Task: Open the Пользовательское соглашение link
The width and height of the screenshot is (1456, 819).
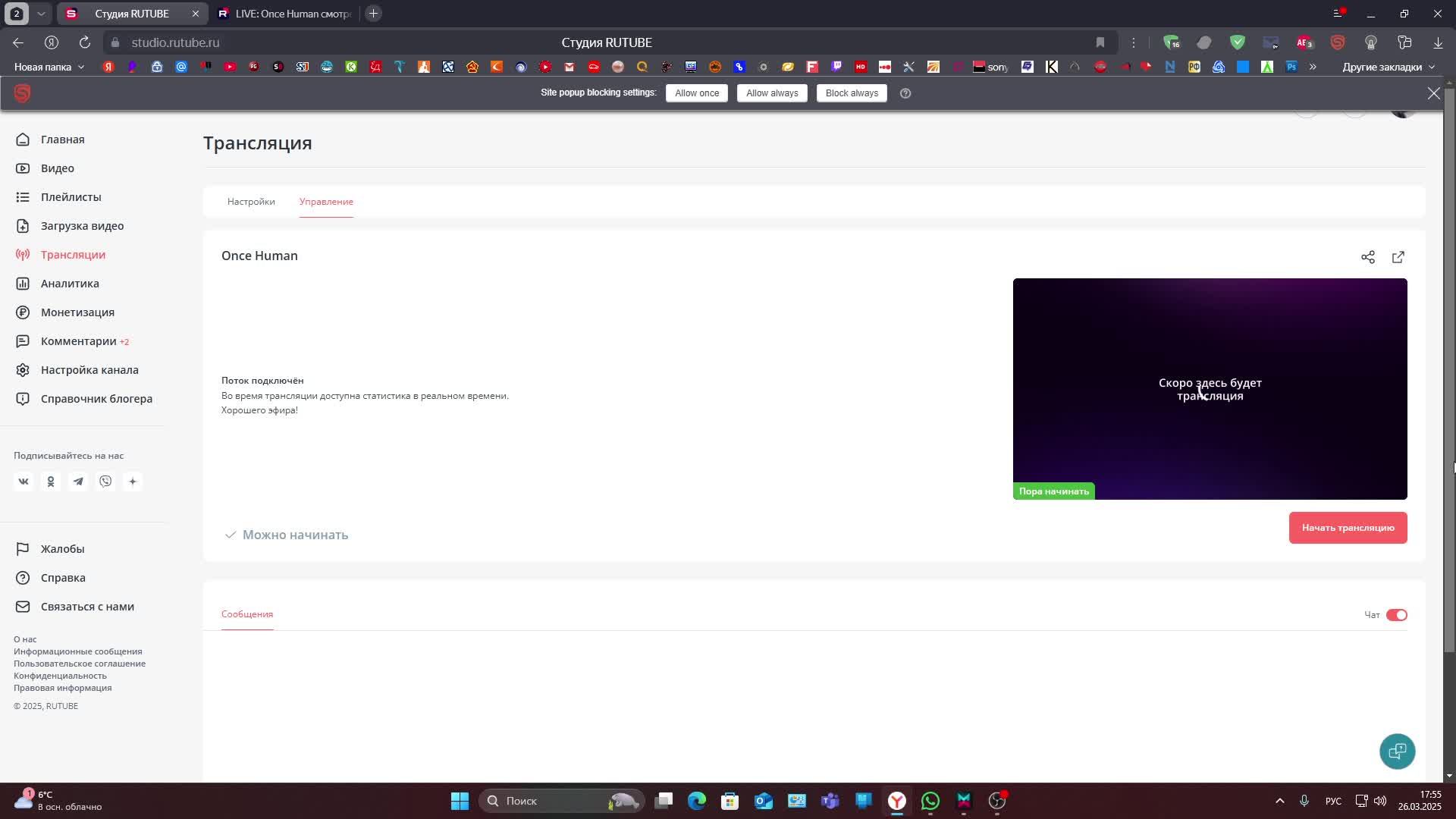Action: [80, 664]
